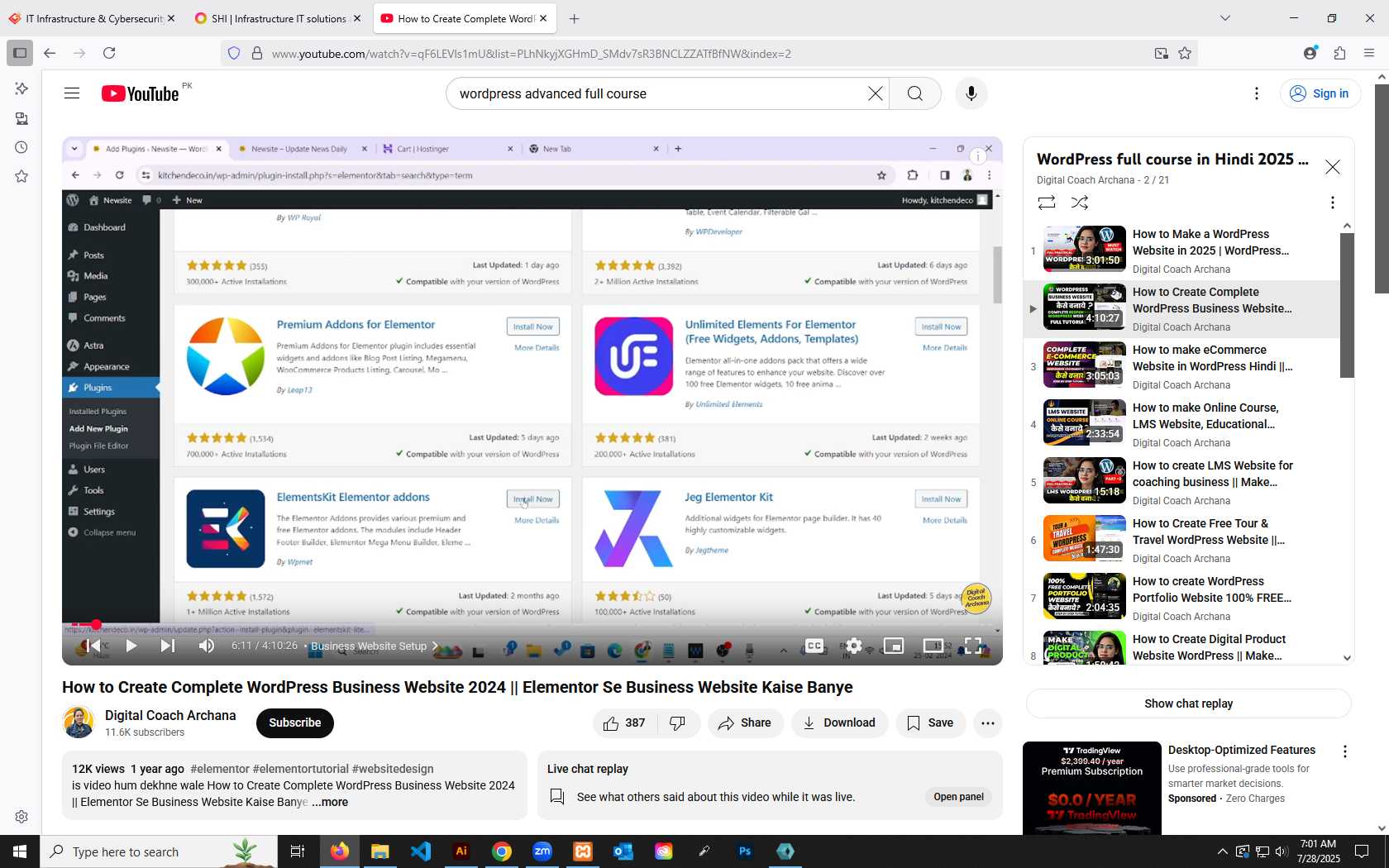
Task: Share the video
Action: tap(745, 723)
